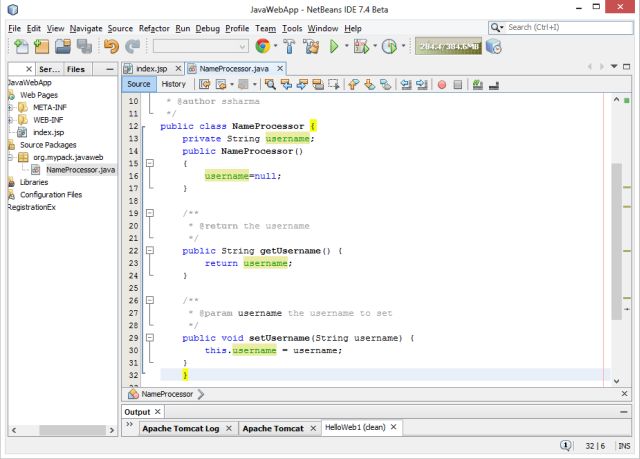Click the Chrome browser icon in toolbar
The width and height of the screenshot is (640, 459).
[263, 46]
